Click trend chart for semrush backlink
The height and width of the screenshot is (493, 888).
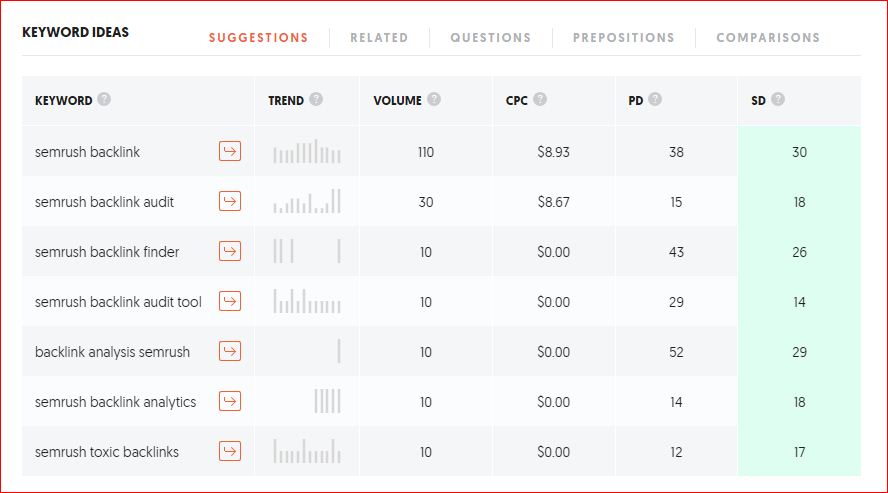tap(307, 151)
